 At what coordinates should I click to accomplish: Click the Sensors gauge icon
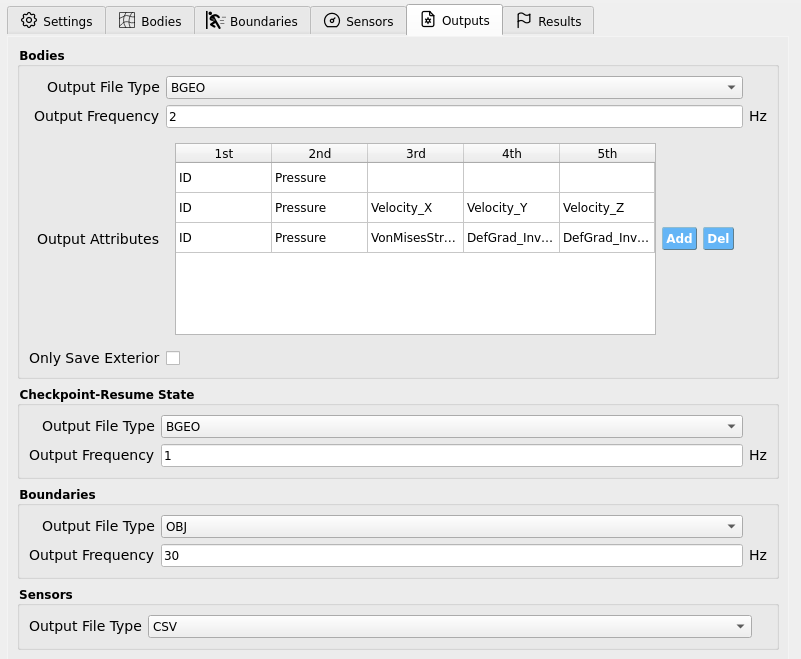(x=332, y=20)
